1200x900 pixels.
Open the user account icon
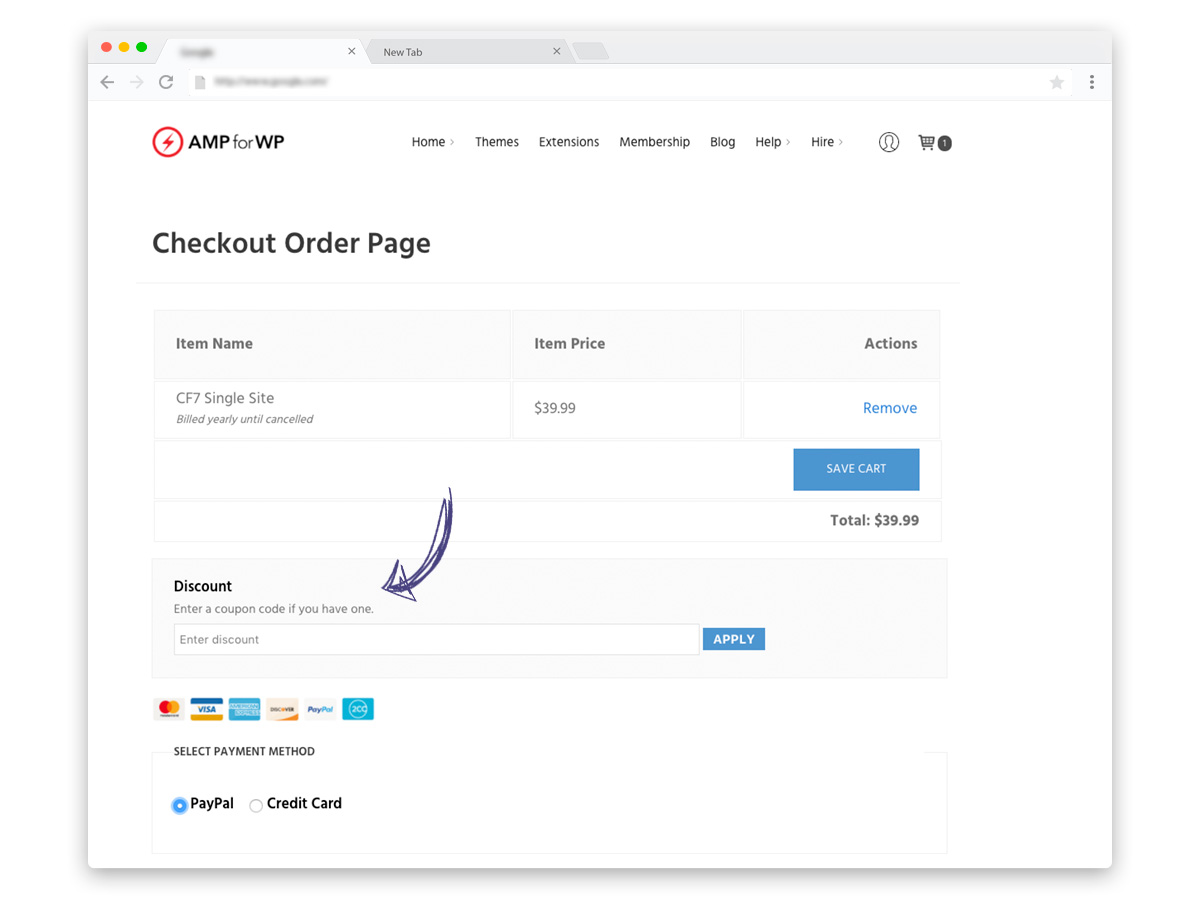888,142
